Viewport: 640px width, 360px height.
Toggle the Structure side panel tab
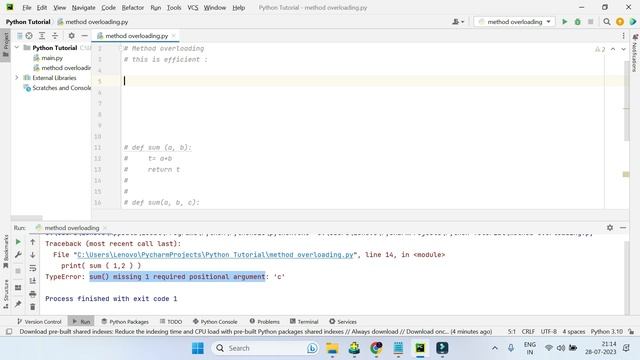(5, 294)
